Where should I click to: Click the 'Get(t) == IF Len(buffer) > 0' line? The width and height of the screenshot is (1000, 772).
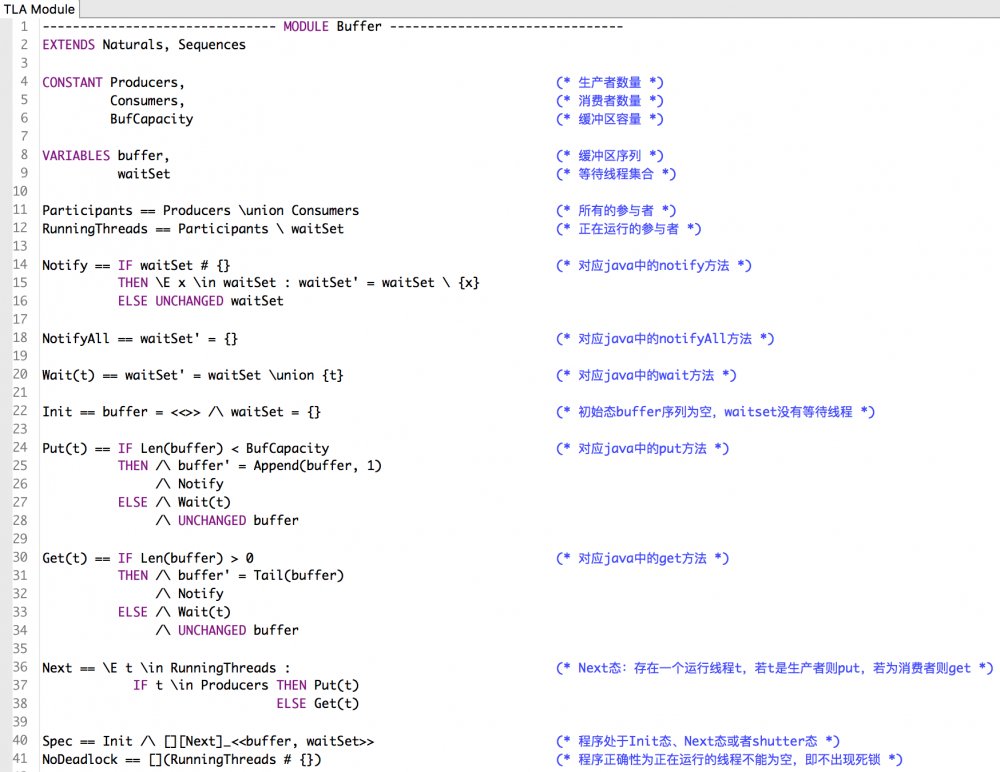click(x=148, y=558)
